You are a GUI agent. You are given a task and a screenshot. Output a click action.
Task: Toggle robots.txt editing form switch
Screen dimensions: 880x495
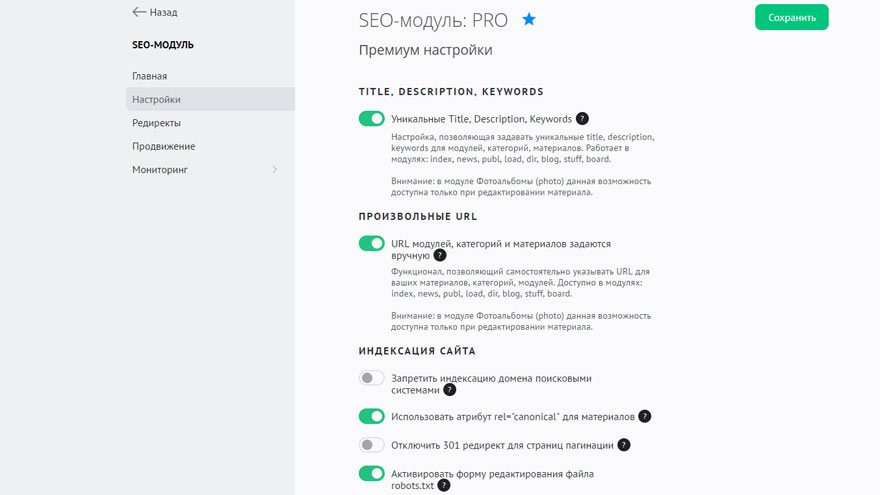372,474
